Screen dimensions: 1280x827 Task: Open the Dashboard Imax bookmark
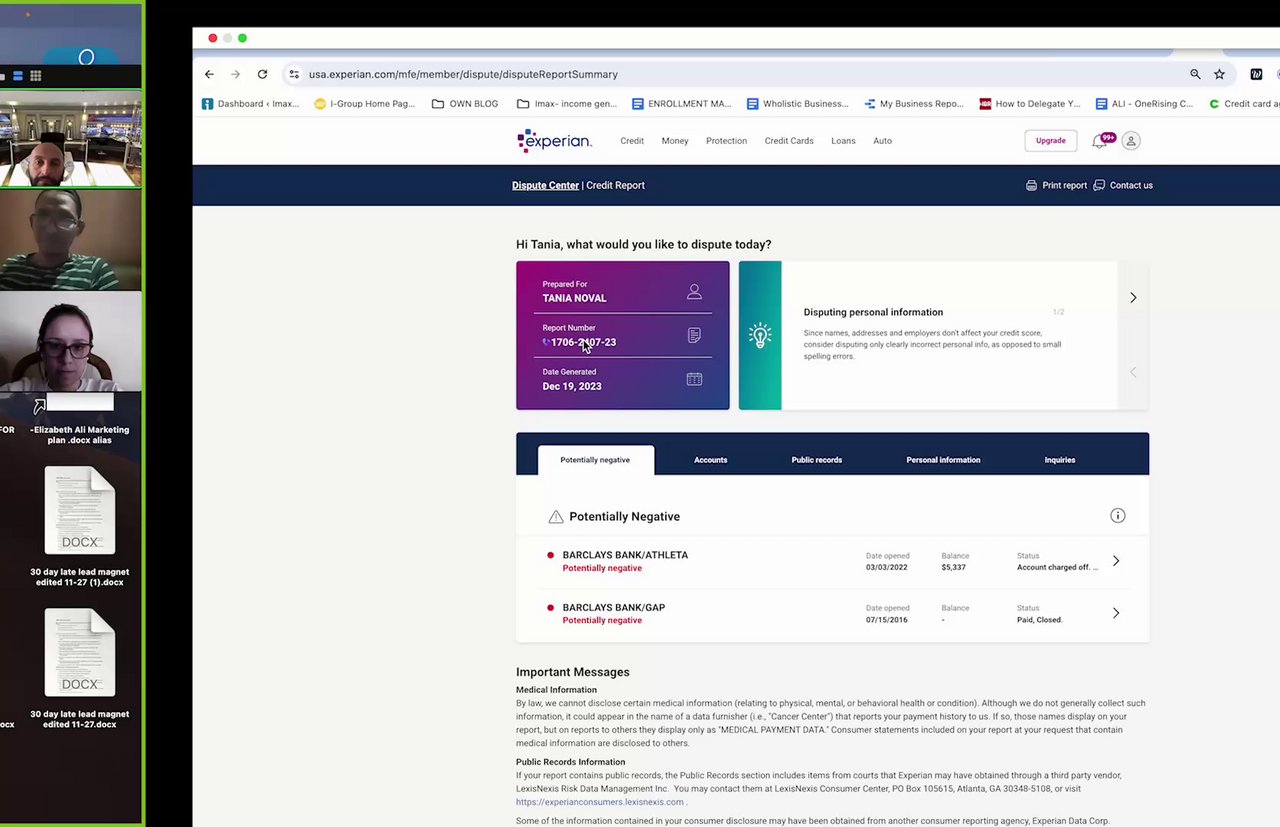[250, 103]
